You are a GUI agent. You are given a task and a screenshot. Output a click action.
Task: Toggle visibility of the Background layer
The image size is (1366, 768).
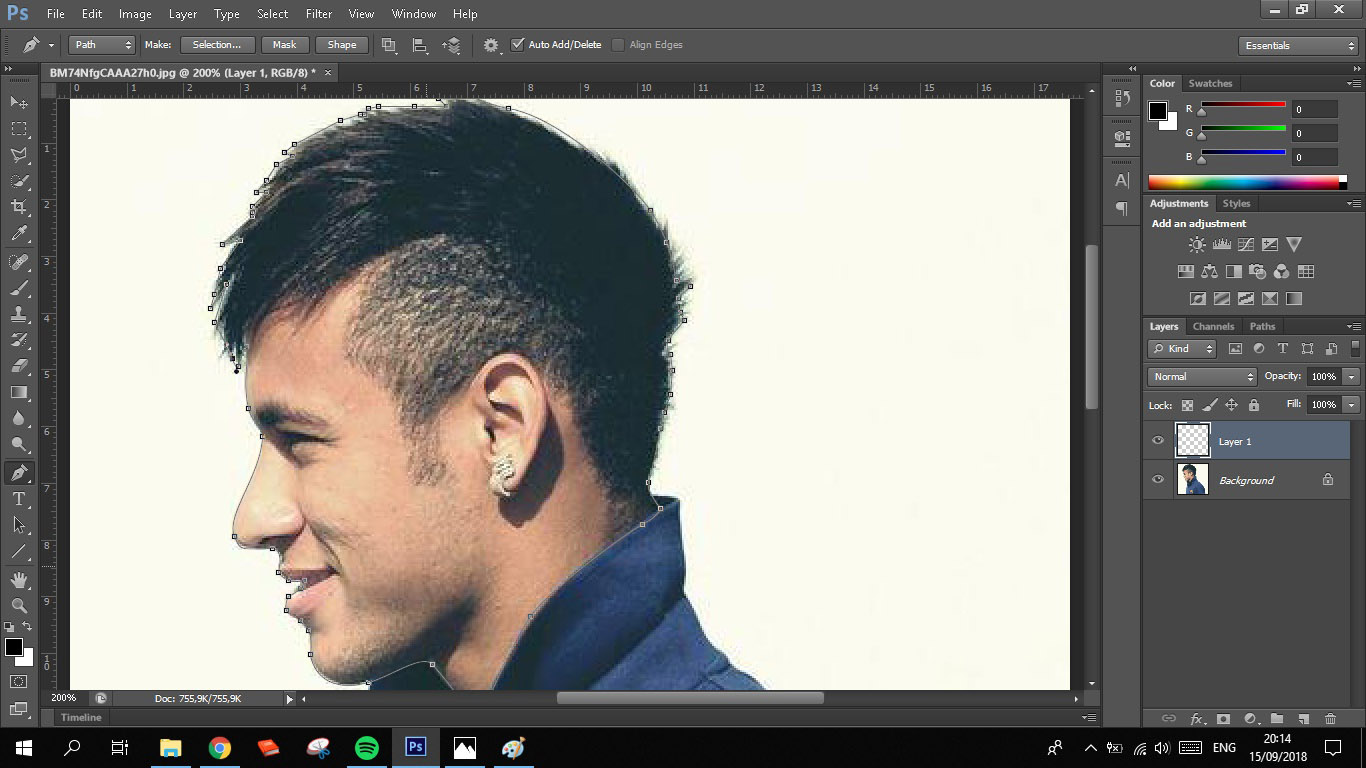pyautogui.click(x=1158, y=480)
